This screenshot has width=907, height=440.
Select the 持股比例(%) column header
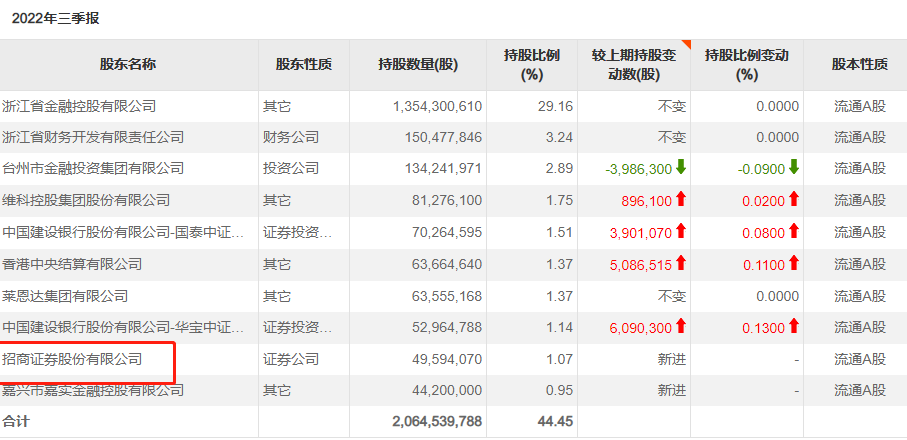[532, 65]
